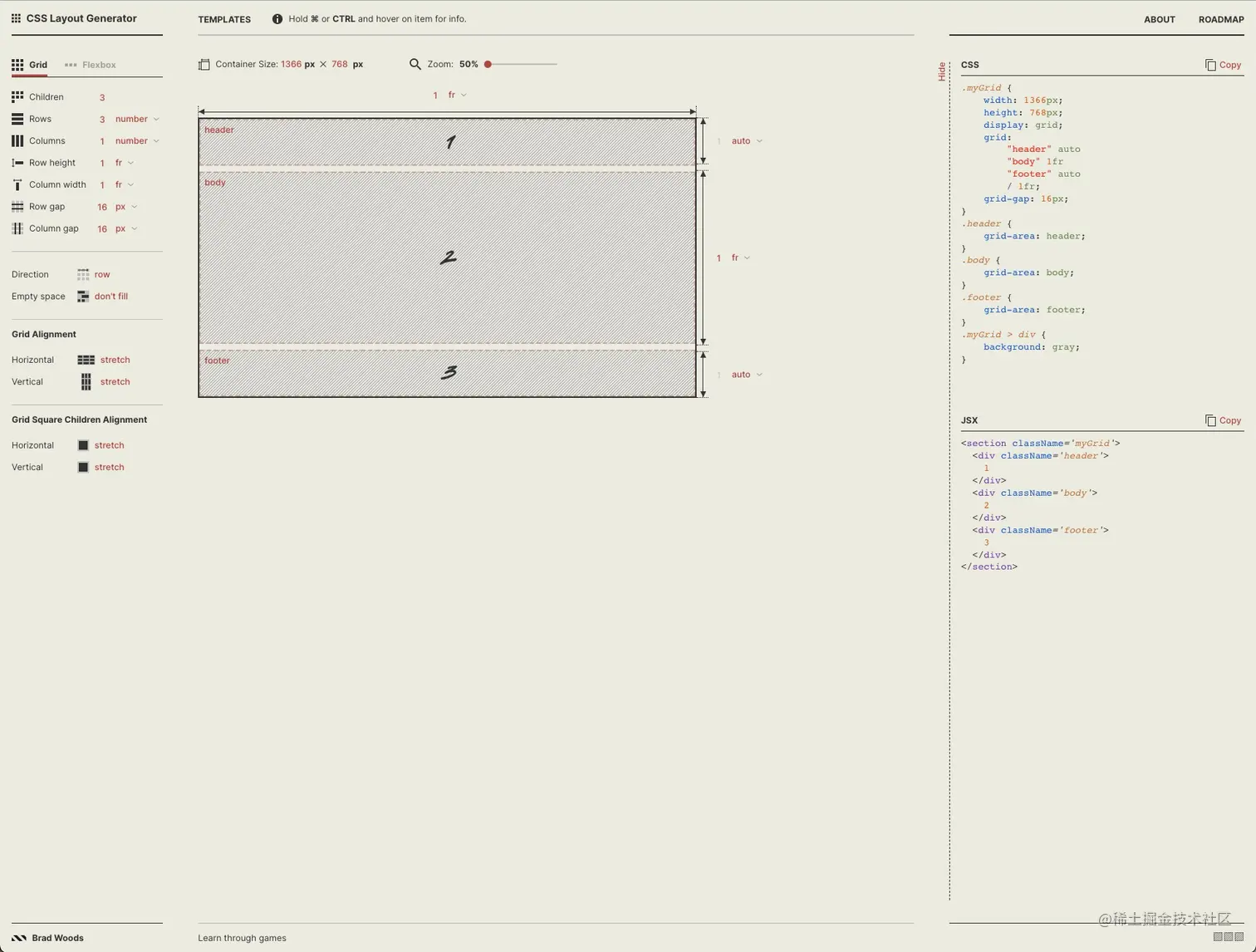Open the Row height fr unit dropdown

tap(125, 163)
